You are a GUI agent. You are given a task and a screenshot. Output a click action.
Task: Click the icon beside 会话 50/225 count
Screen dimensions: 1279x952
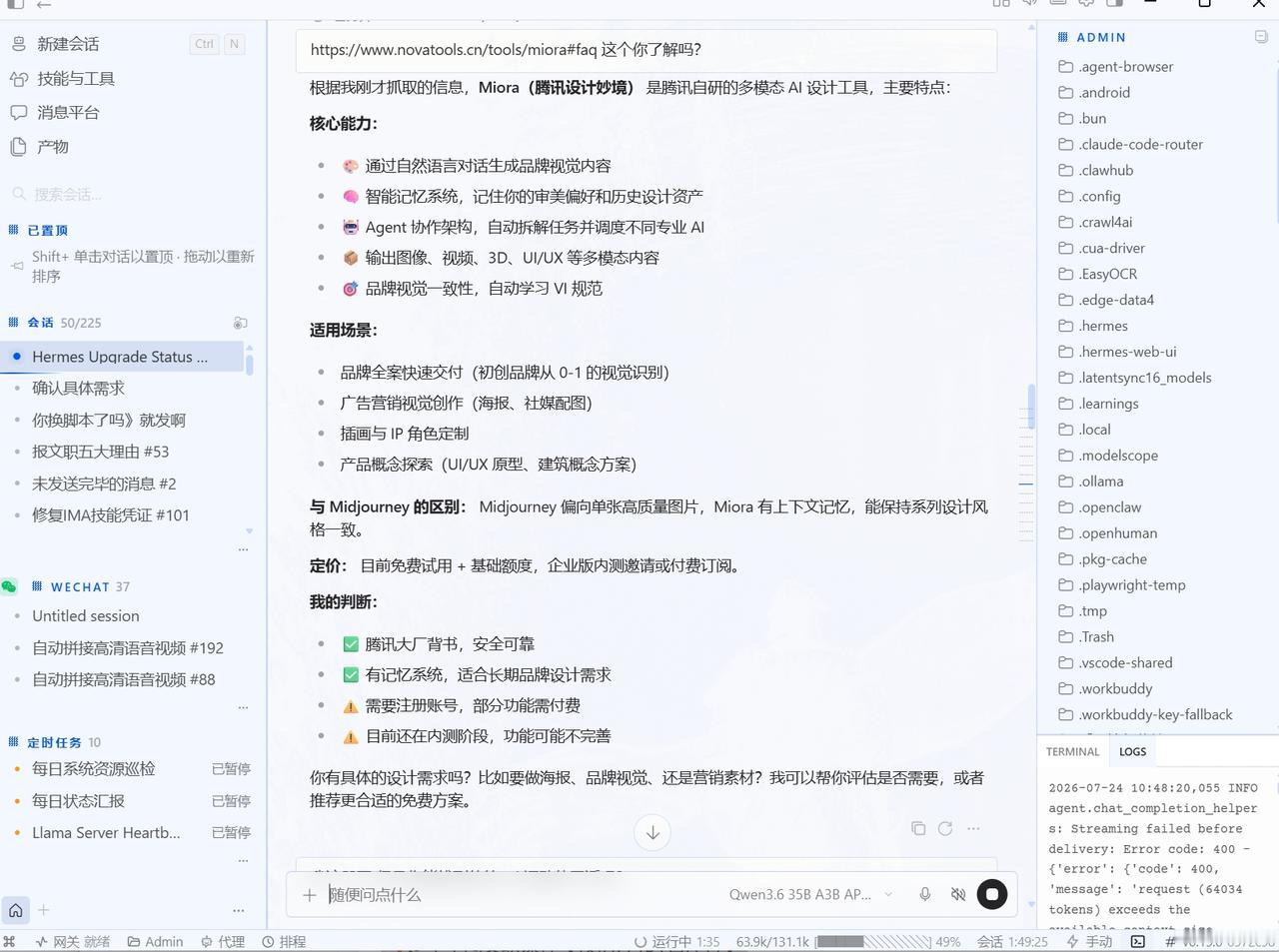click(x=241, y=323)
